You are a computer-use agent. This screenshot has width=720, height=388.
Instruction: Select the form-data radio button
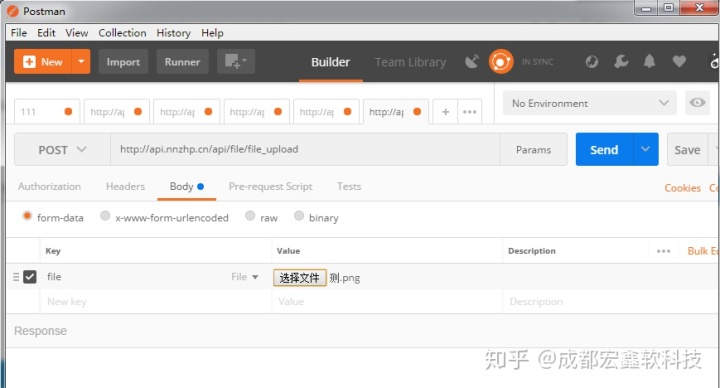tap(27, 215)
